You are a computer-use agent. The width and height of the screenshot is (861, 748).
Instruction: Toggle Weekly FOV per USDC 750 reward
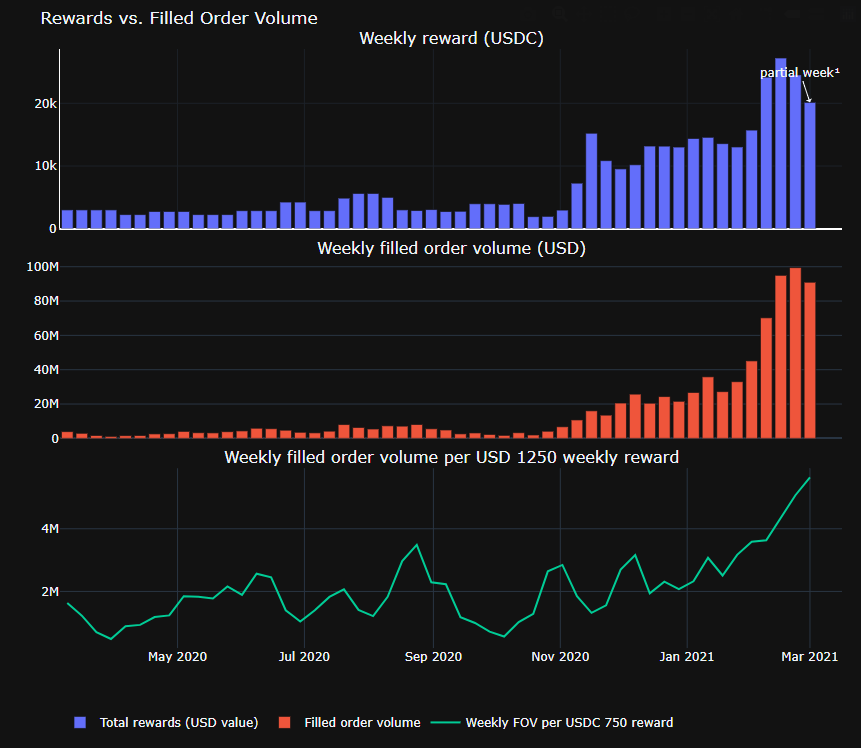[569, 722]
